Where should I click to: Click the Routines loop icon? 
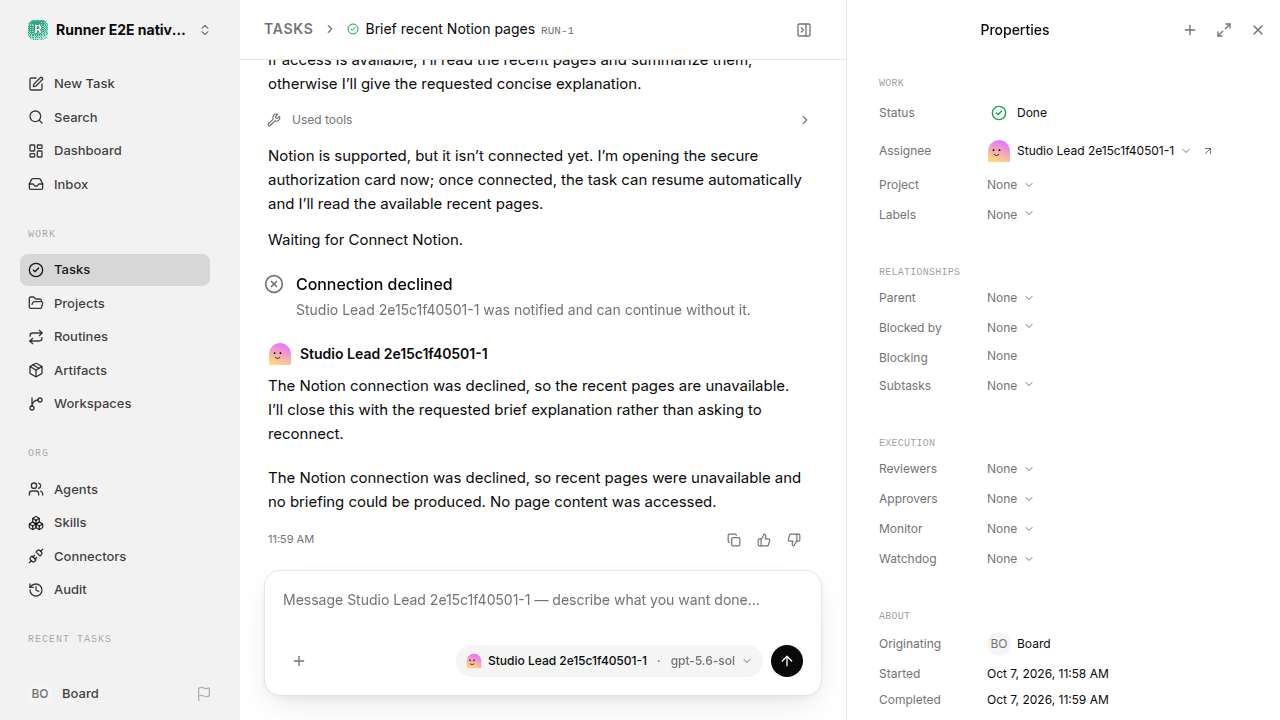[36, 337]
